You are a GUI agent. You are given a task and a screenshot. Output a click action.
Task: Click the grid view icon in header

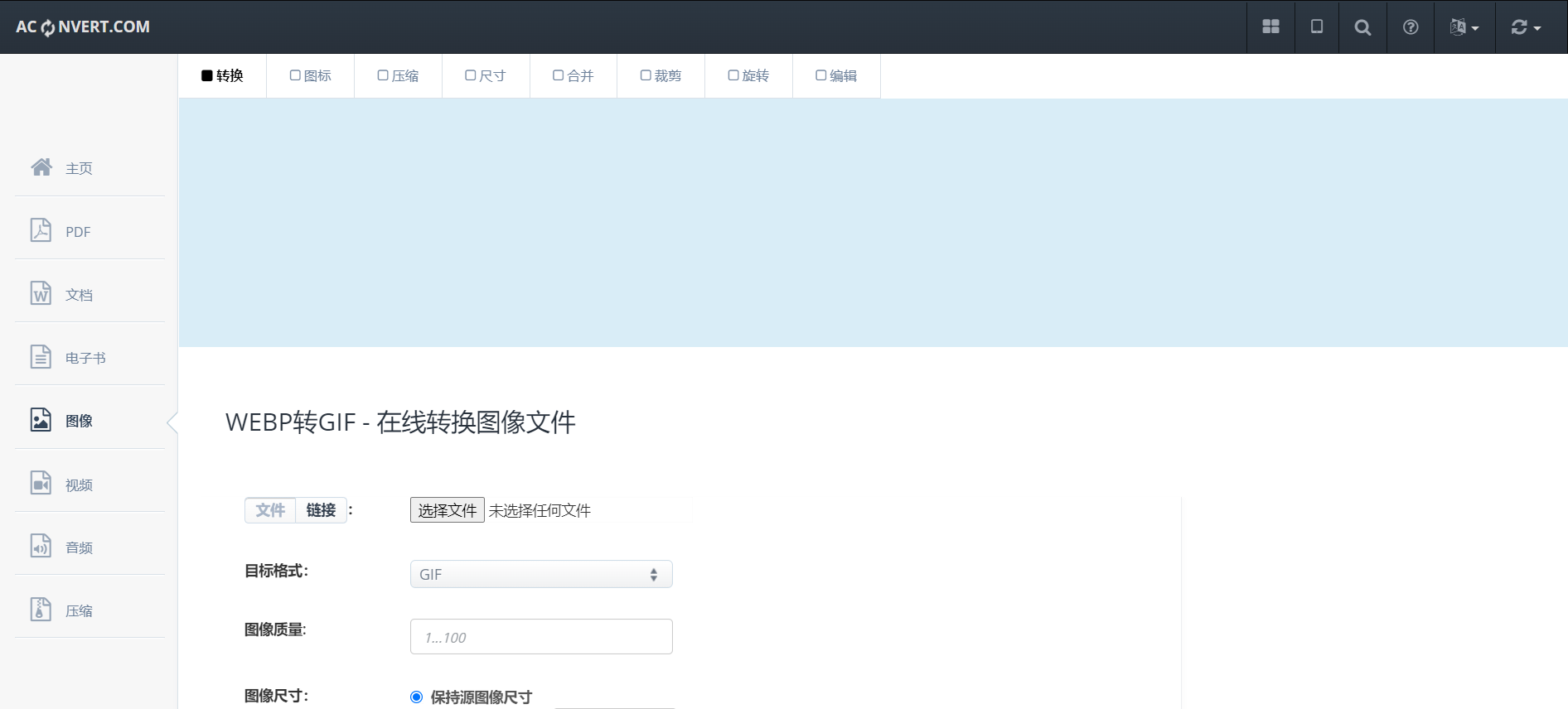point(1270,27)
